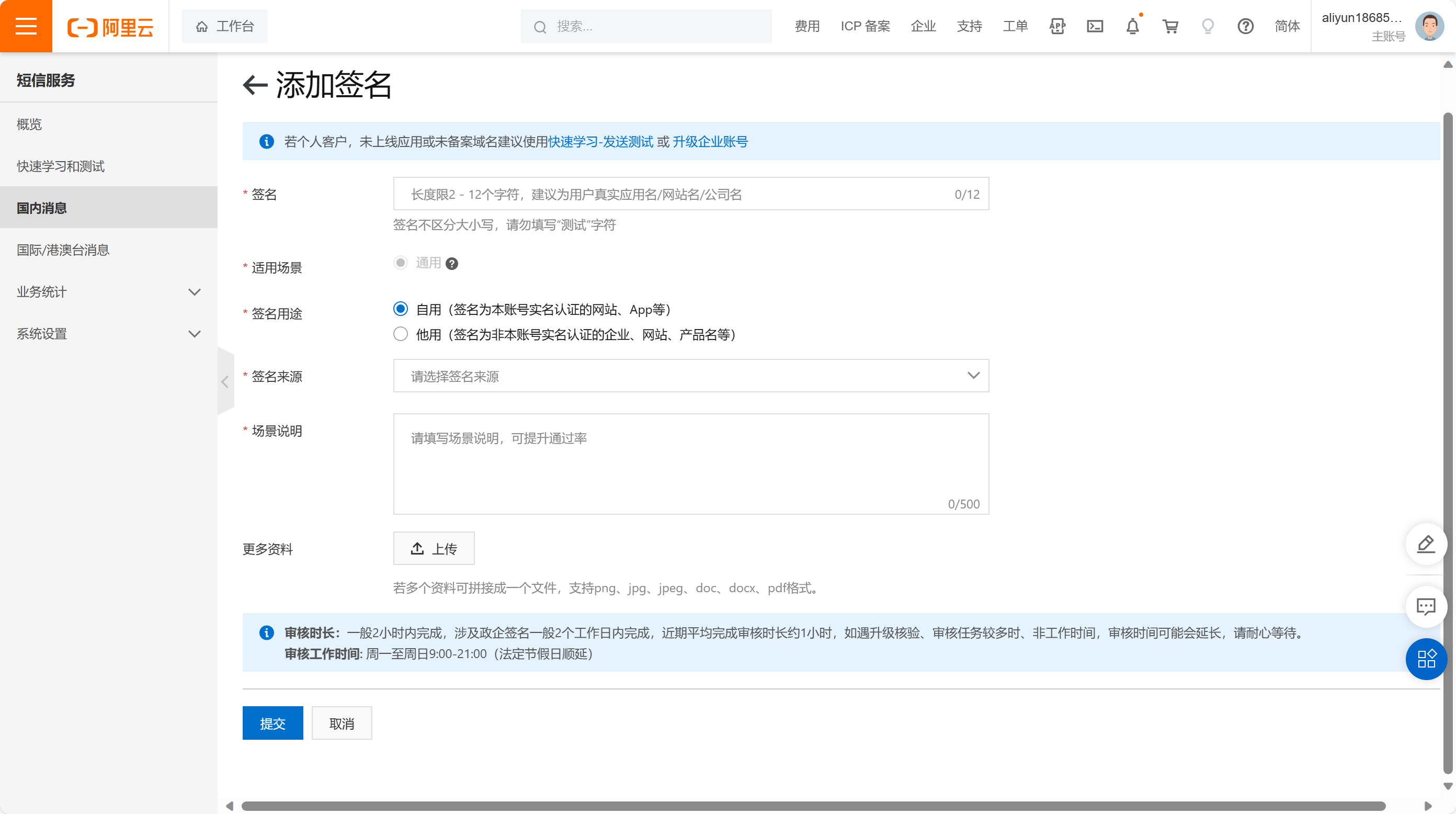
Task: Click the 工作台 button
Action: [x=225, y=26]
